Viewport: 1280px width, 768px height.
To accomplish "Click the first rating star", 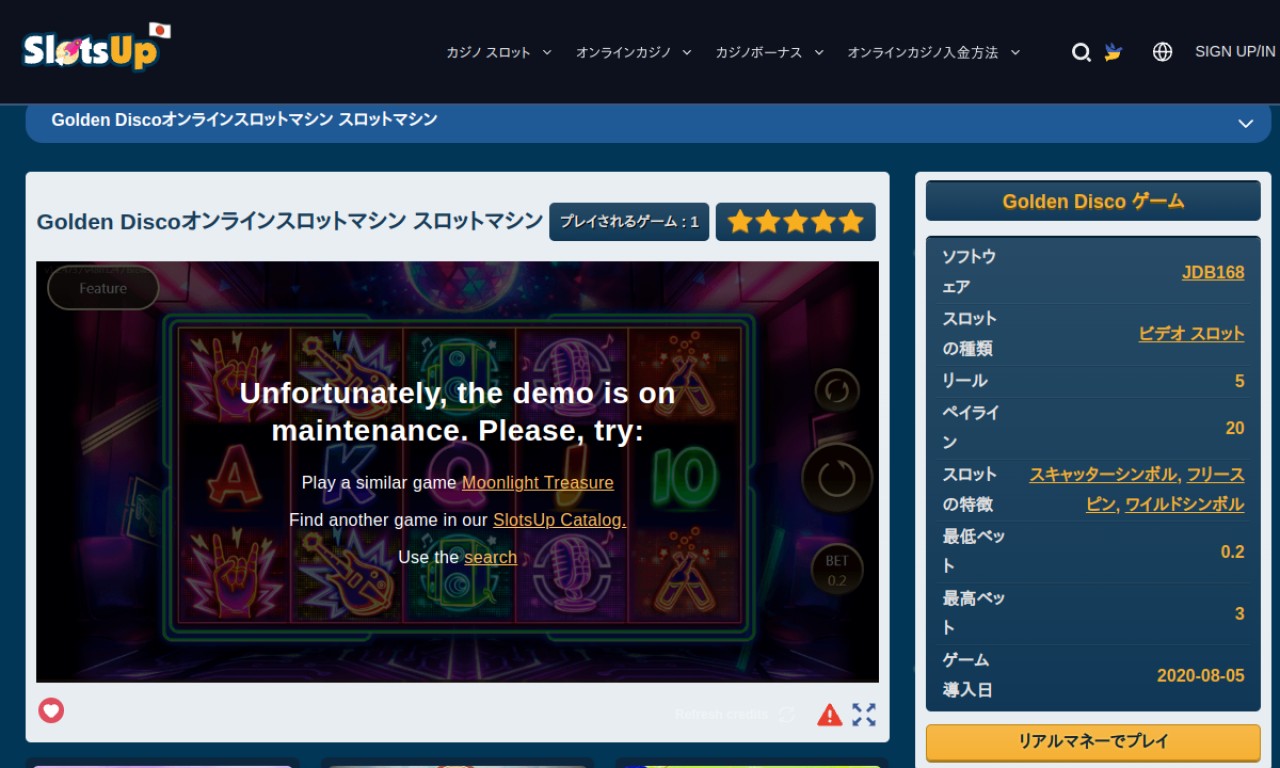I will click(740, 222).
